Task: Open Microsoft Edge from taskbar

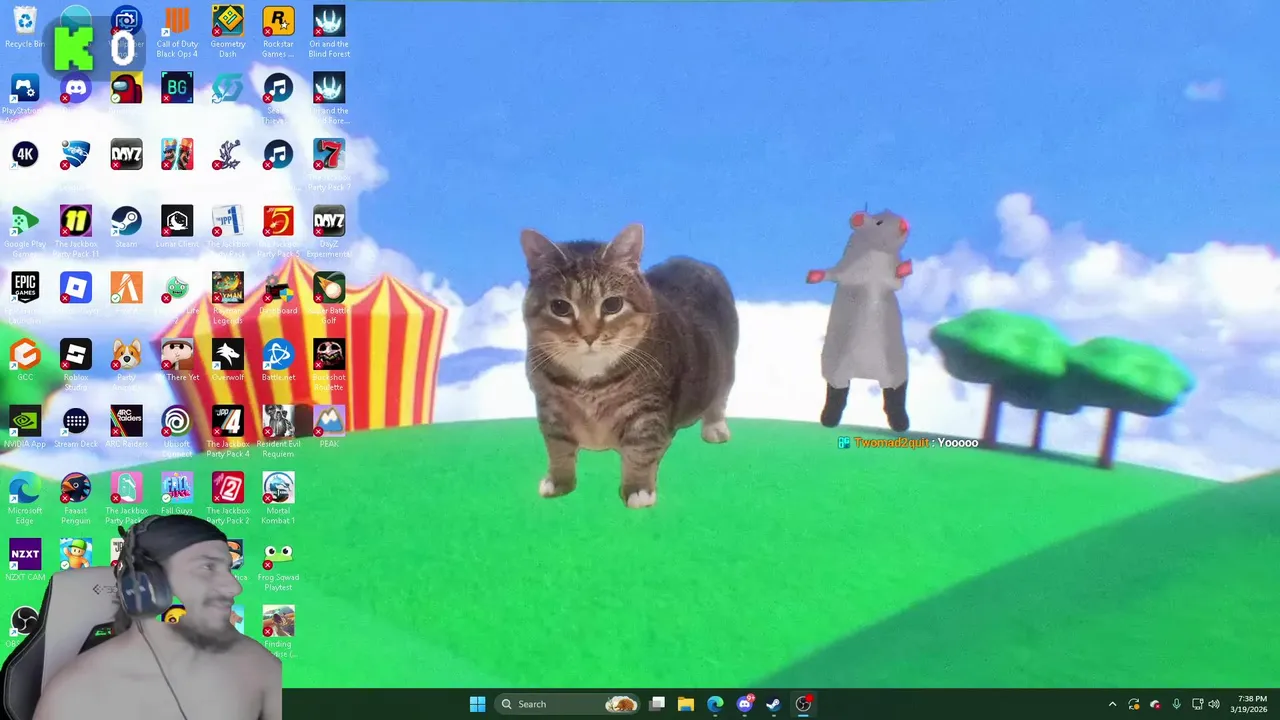Action: pos(715,704)
